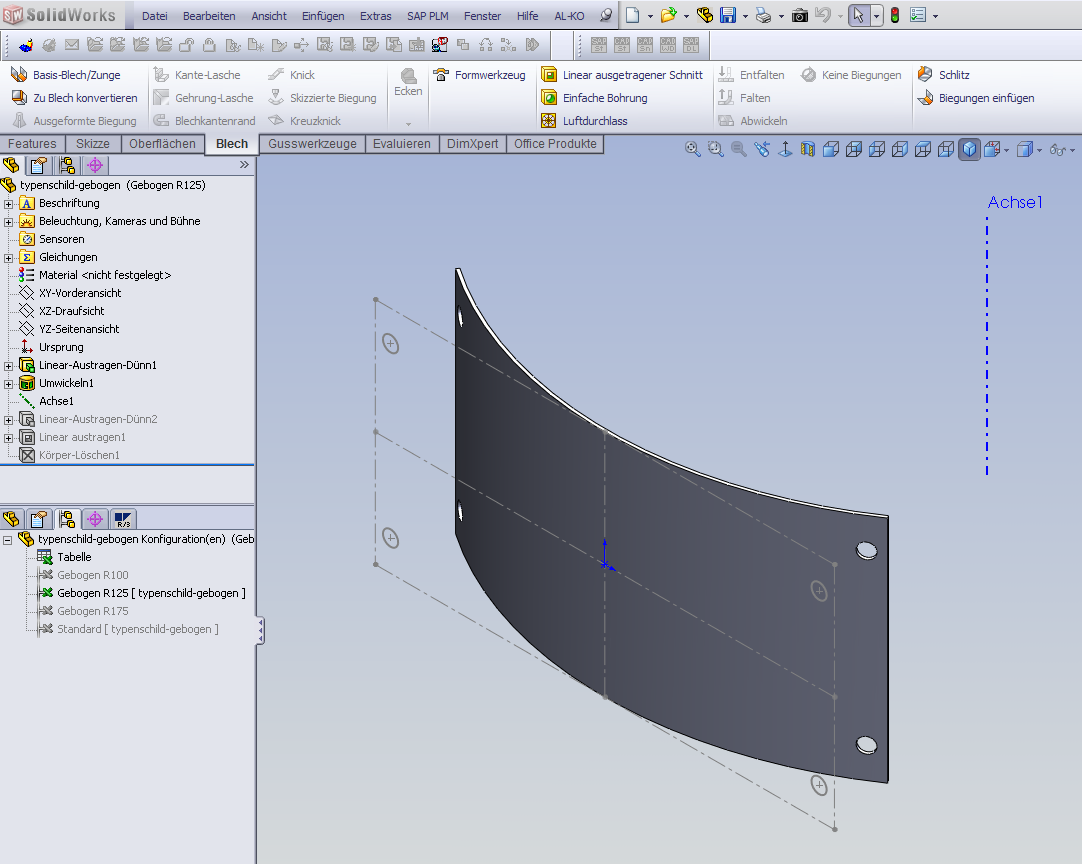The width and height of the screenshot is (1082, 864).
Task: Switch to the Evaluieren tab
Action: (401, 144)
